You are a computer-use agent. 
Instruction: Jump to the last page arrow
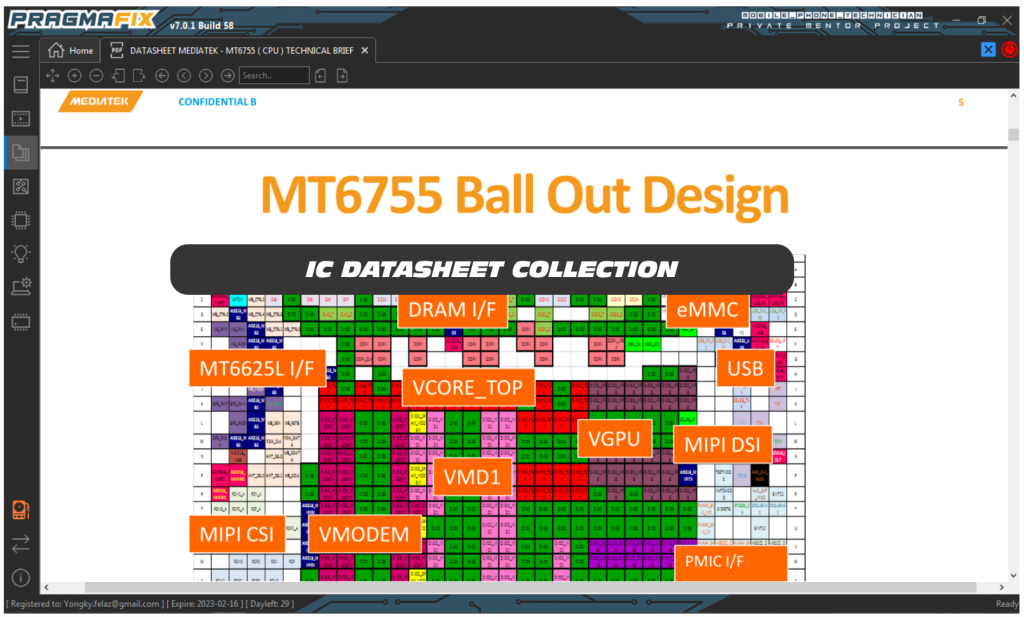pos(227,75)
